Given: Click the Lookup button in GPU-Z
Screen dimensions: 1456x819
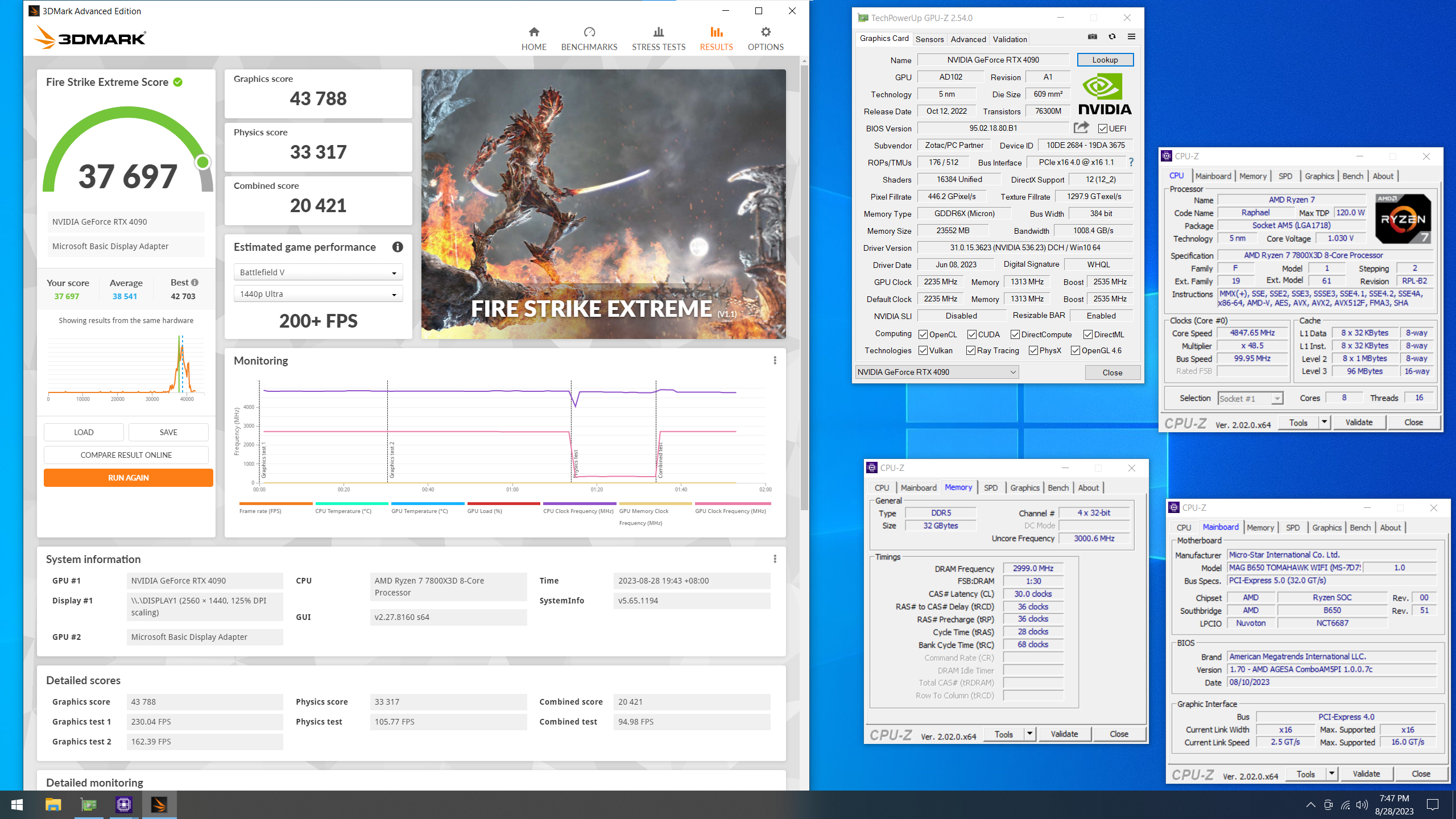Looking at the screenshot, I should click(x=1105, y=60).
